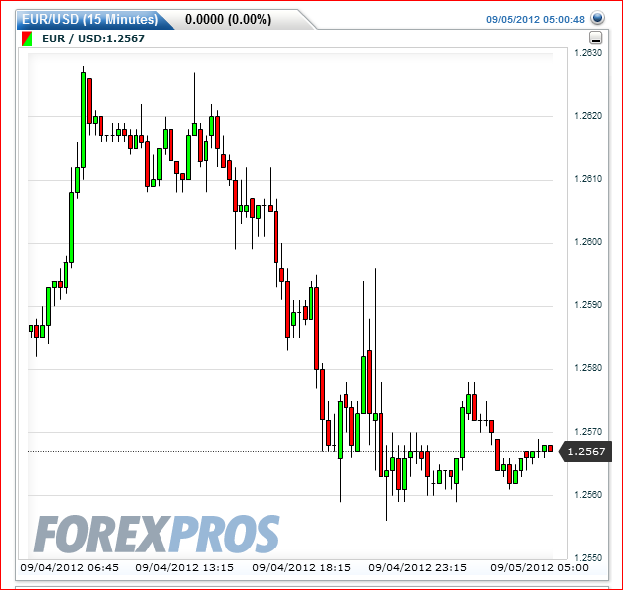Collapse chart with the minimize box icon
The height and width of the screenshot is (590, 623).
(x=595, y=38)
